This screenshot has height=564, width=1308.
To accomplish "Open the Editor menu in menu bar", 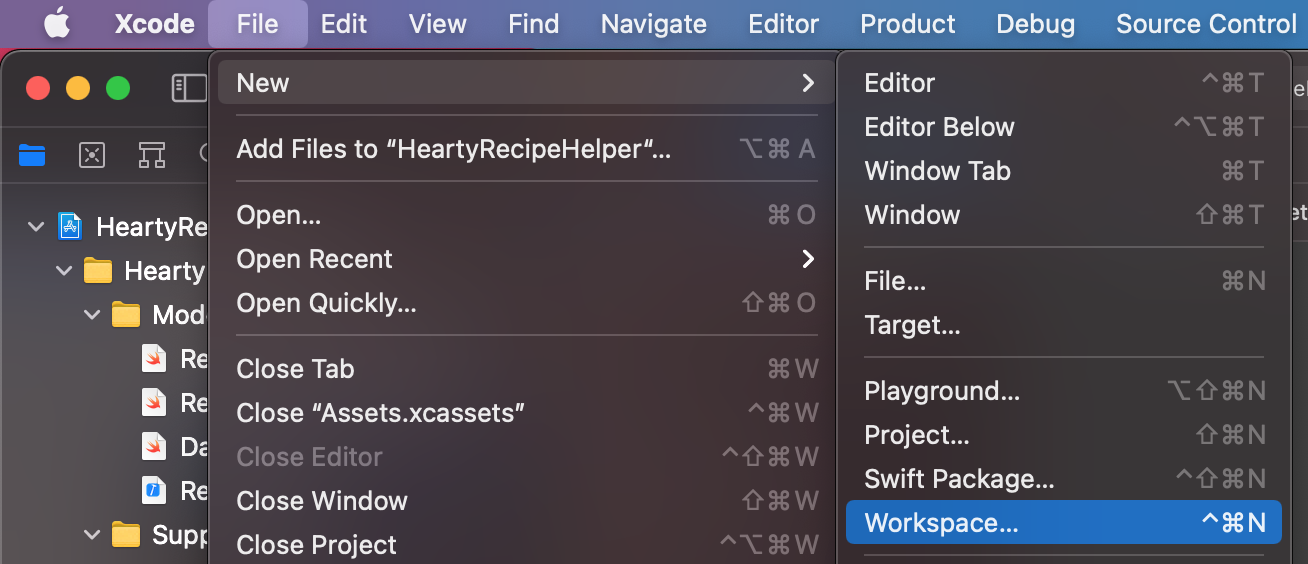I will [784, 23].
